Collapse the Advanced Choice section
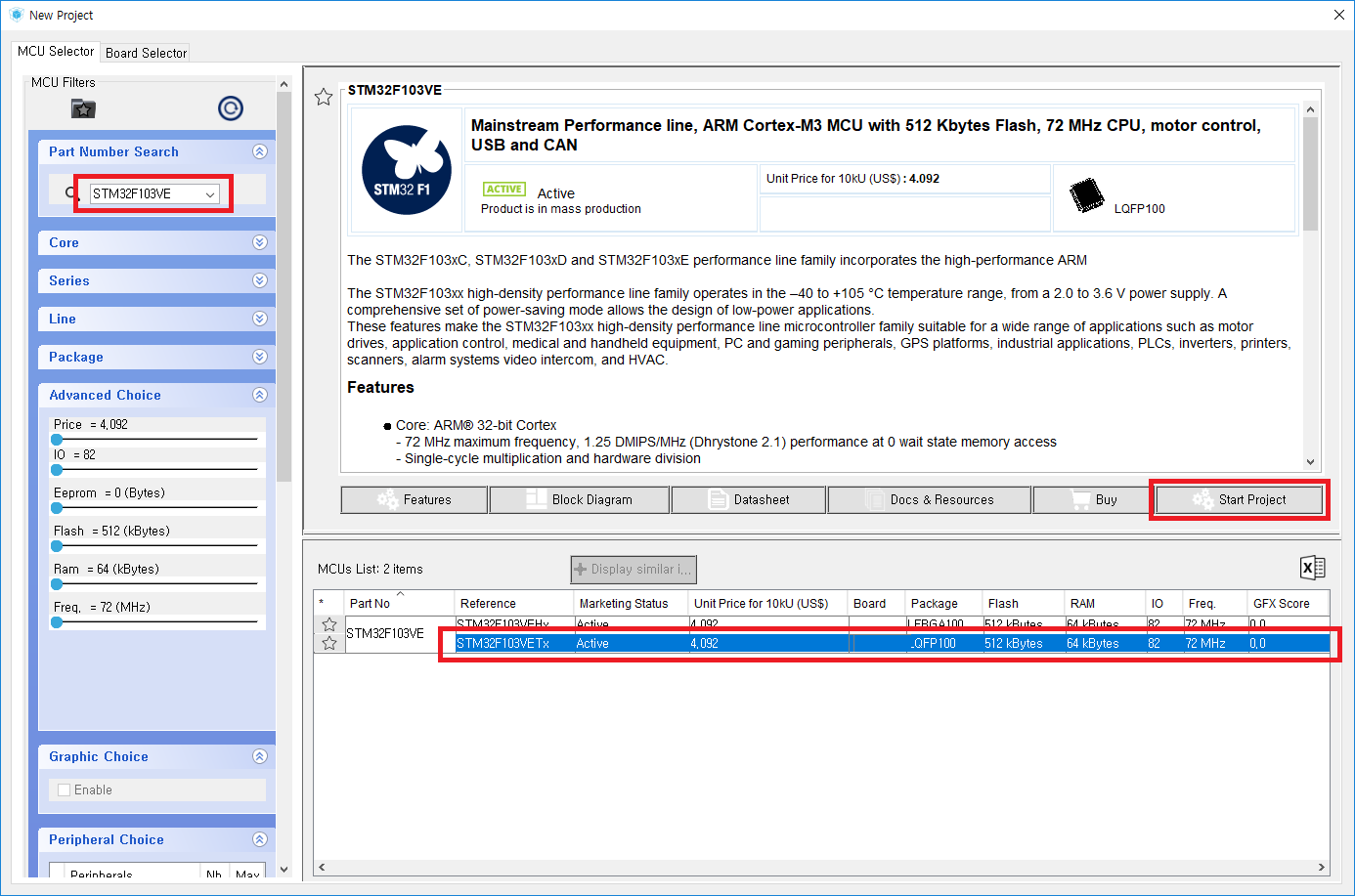This screenshot has height=896, width=1355. [x=260, y=395]
